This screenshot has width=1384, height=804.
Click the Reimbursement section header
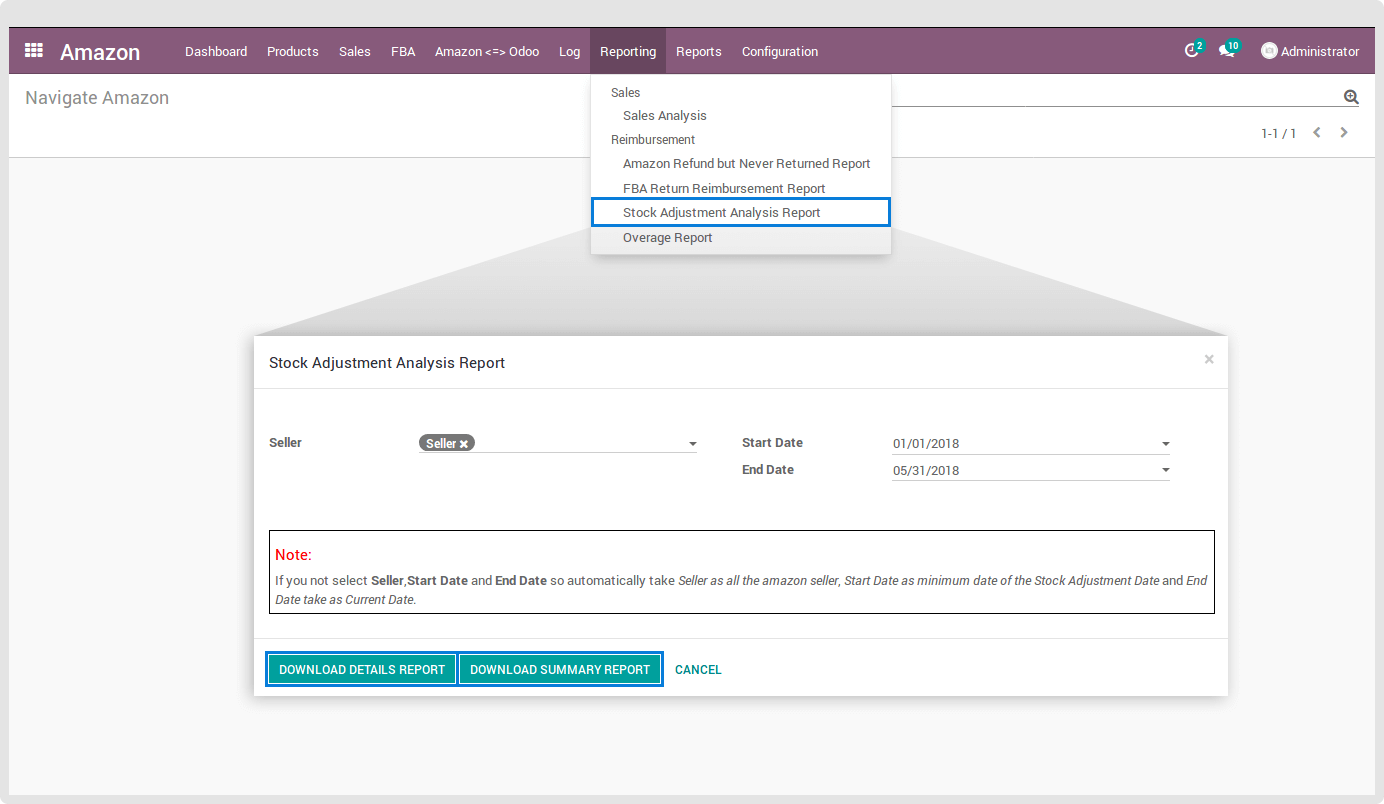pyautogui.click(x=653, y=140)
